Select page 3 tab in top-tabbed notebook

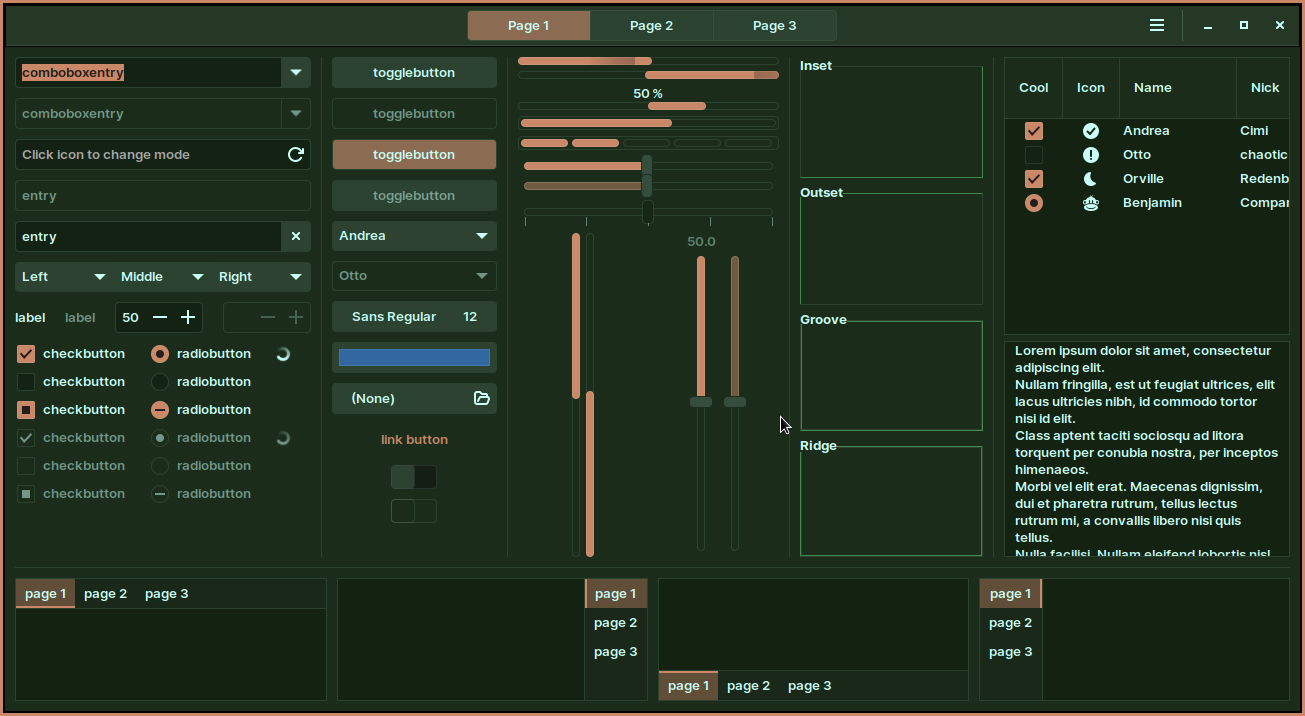click(x=167, y=594)
